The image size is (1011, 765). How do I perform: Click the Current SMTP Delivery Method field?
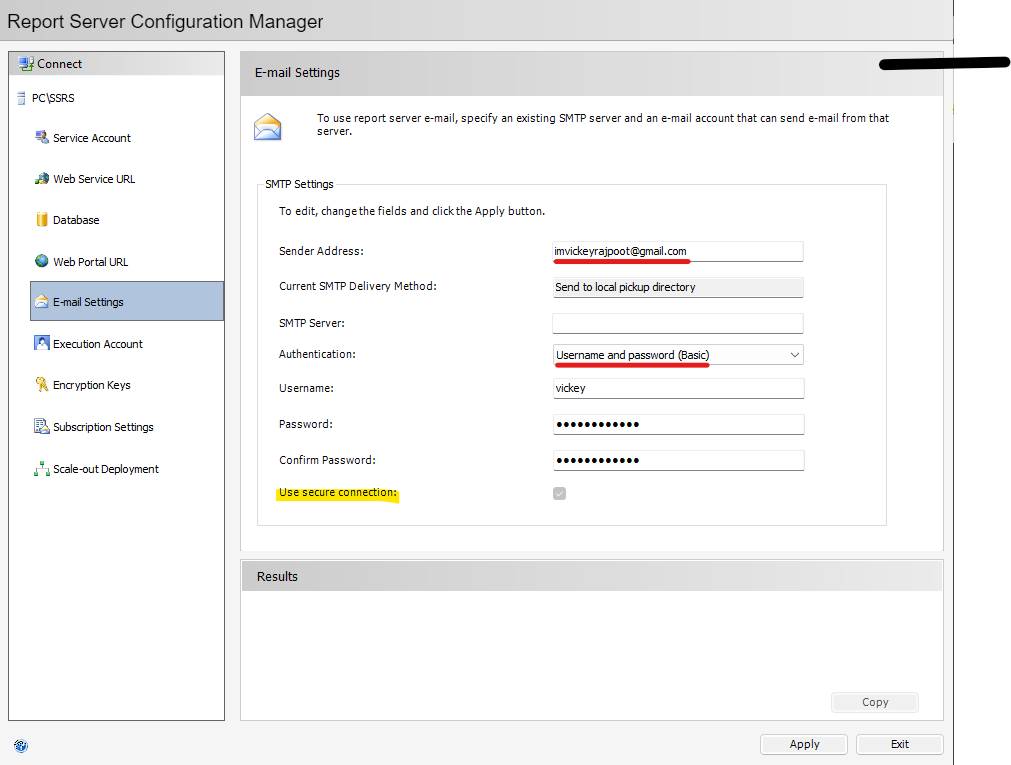pos(678,287)
